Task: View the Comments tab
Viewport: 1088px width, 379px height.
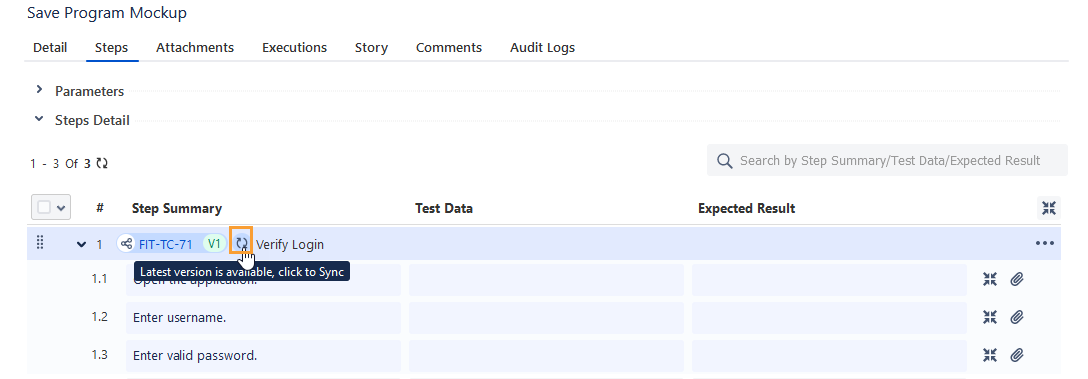Action: (x=449, y=48)
